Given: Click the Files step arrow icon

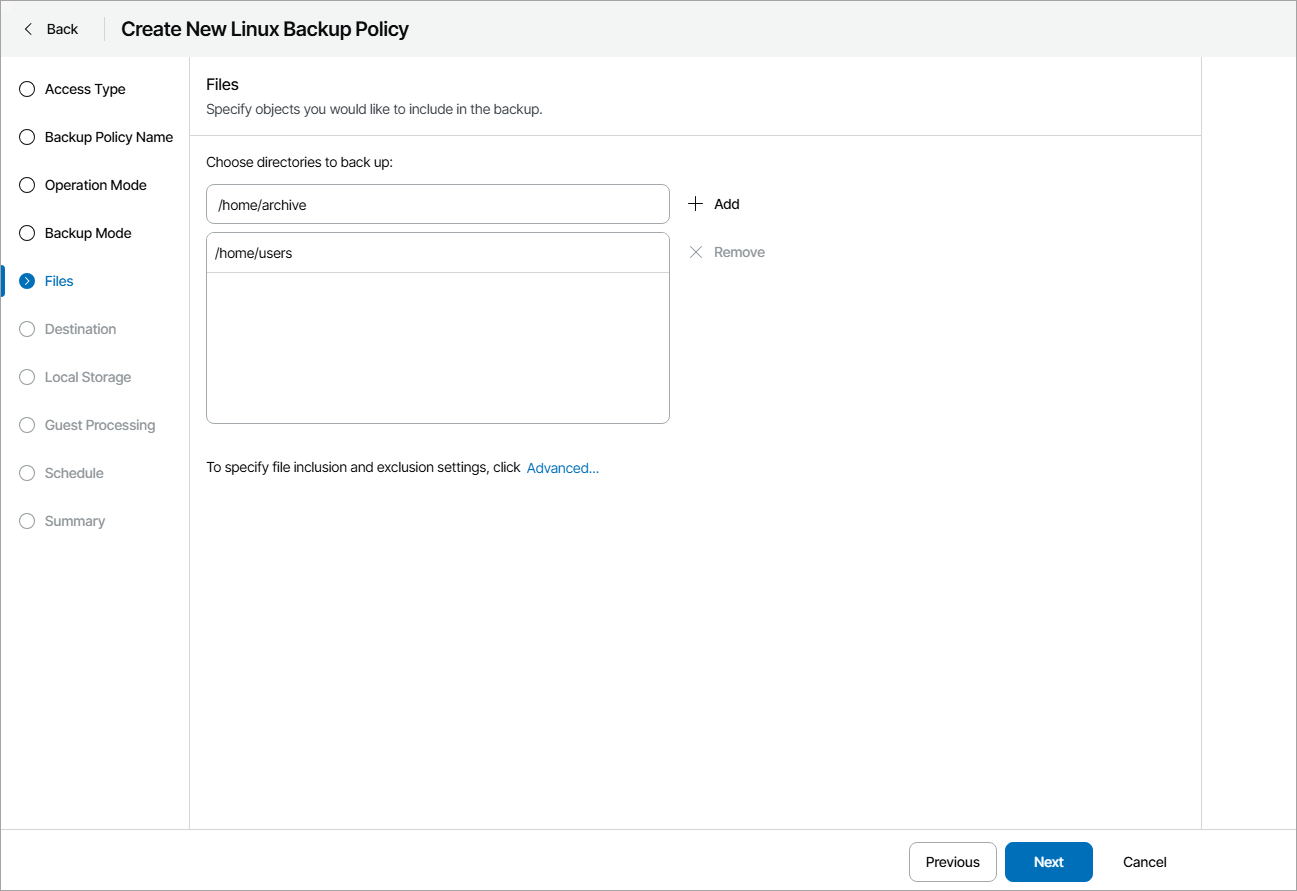Looking at the screenshot, I should tap(27, 281).
